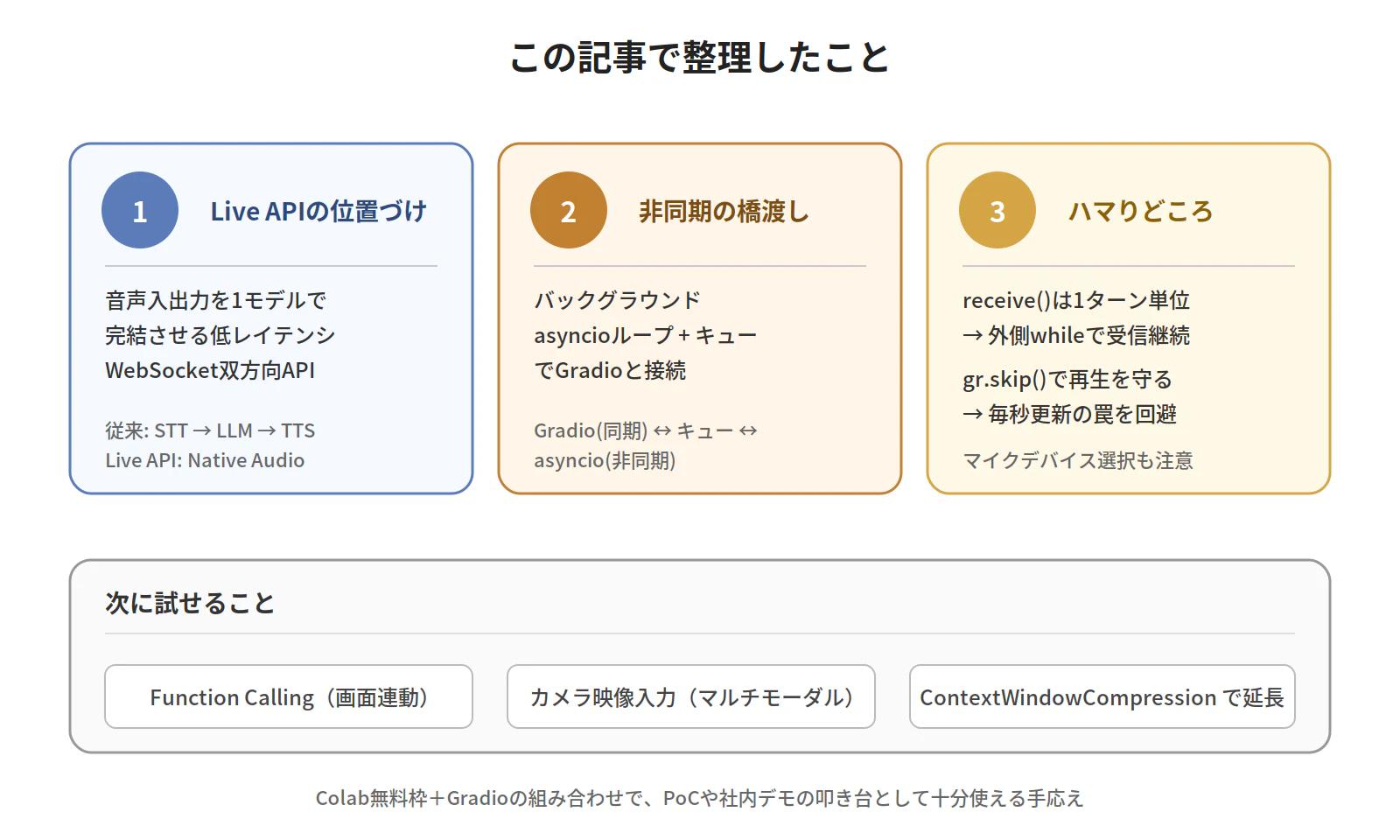The image size is (1400, 840).
Task: Click the note 'Gradio(同期) ↔ キュー ↔'
Action: pos(646,430)
